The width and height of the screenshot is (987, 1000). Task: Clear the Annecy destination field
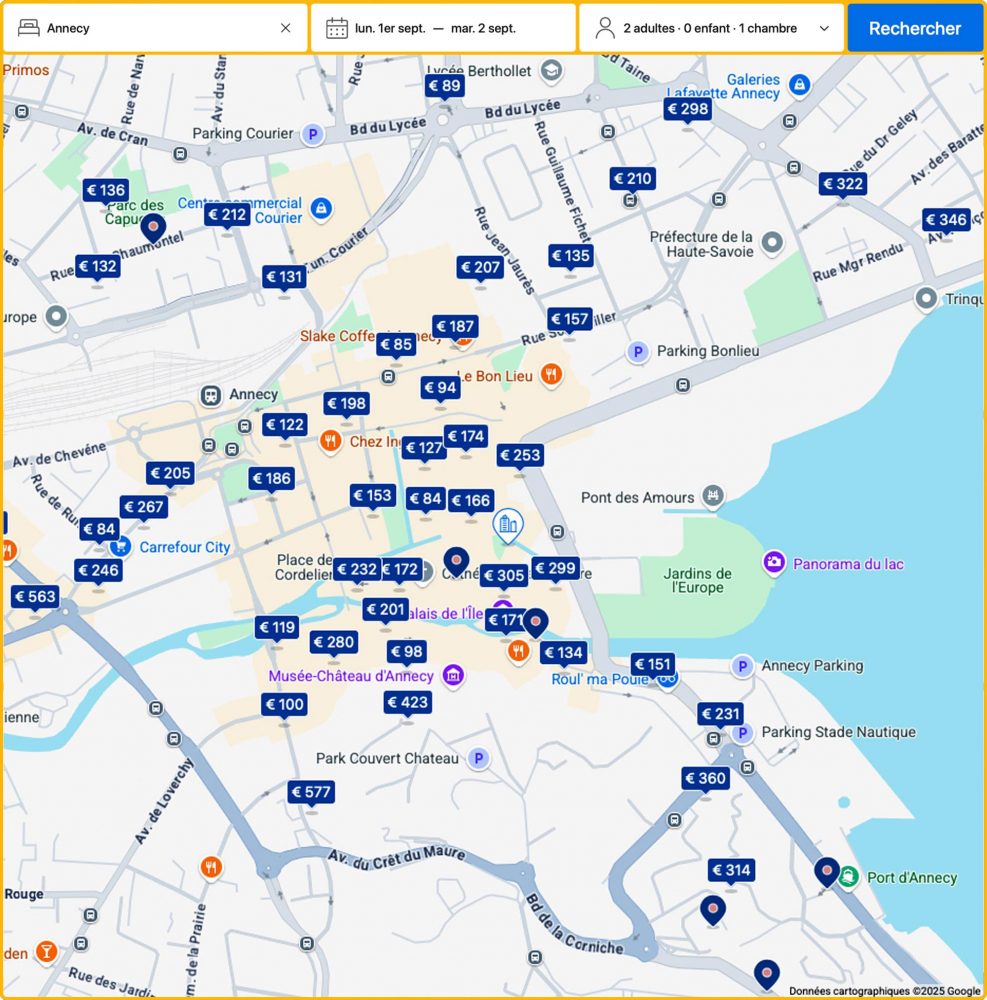pos(285,28)
